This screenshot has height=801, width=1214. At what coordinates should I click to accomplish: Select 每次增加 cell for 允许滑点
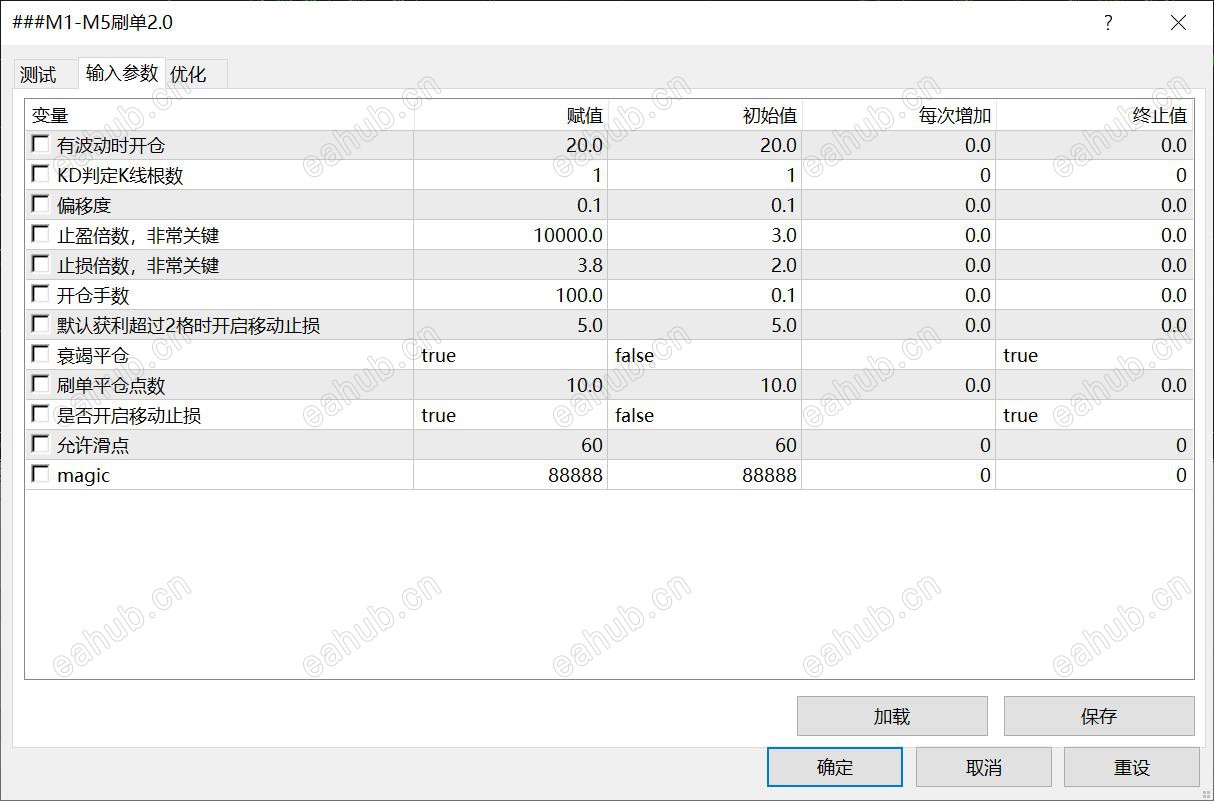tap(899, 445)
